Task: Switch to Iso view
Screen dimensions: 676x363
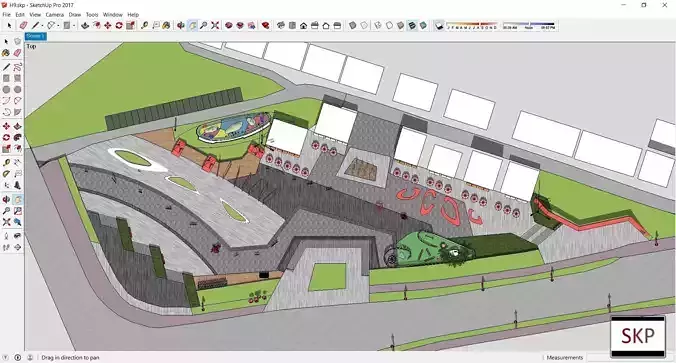Action: coord(281,25)
